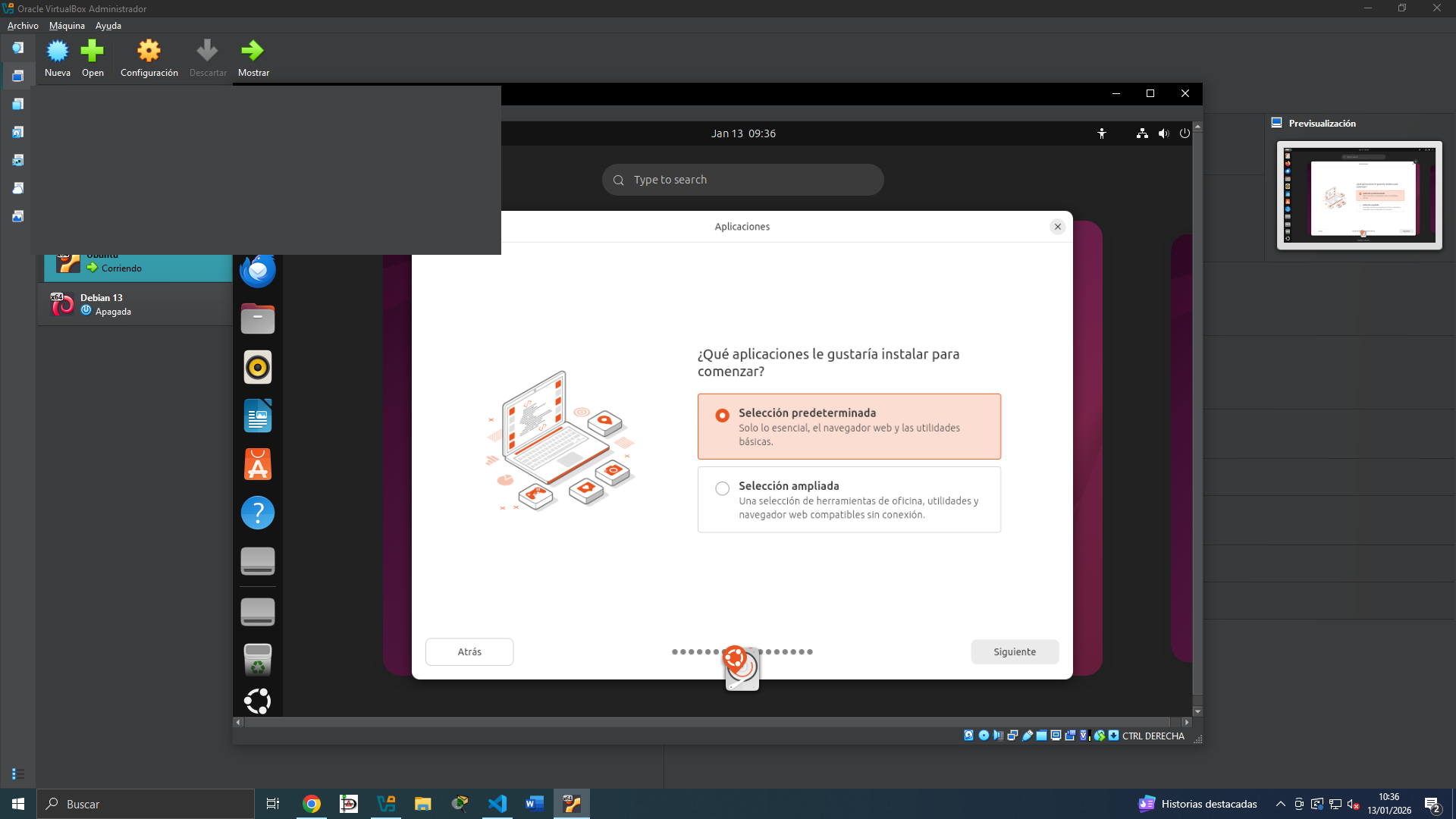Click USB indicator in VM status bar

(1027, 736)
